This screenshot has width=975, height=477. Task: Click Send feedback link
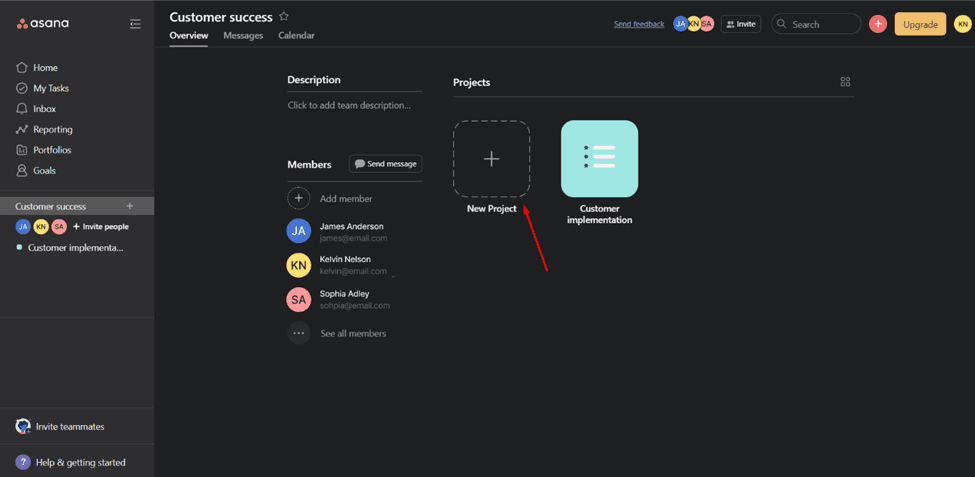pyautogui.click(x=639, y=24)
